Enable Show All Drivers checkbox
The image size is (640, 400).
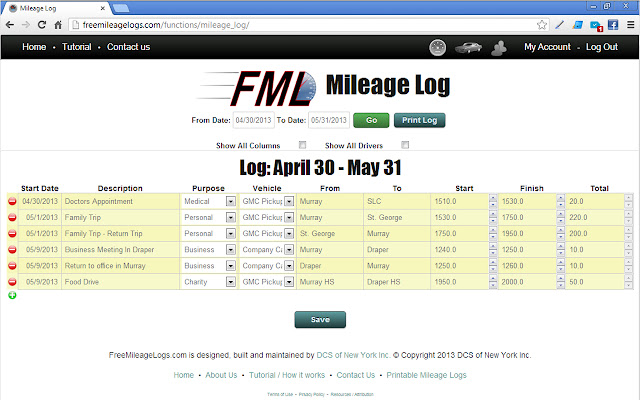(405, 144)
